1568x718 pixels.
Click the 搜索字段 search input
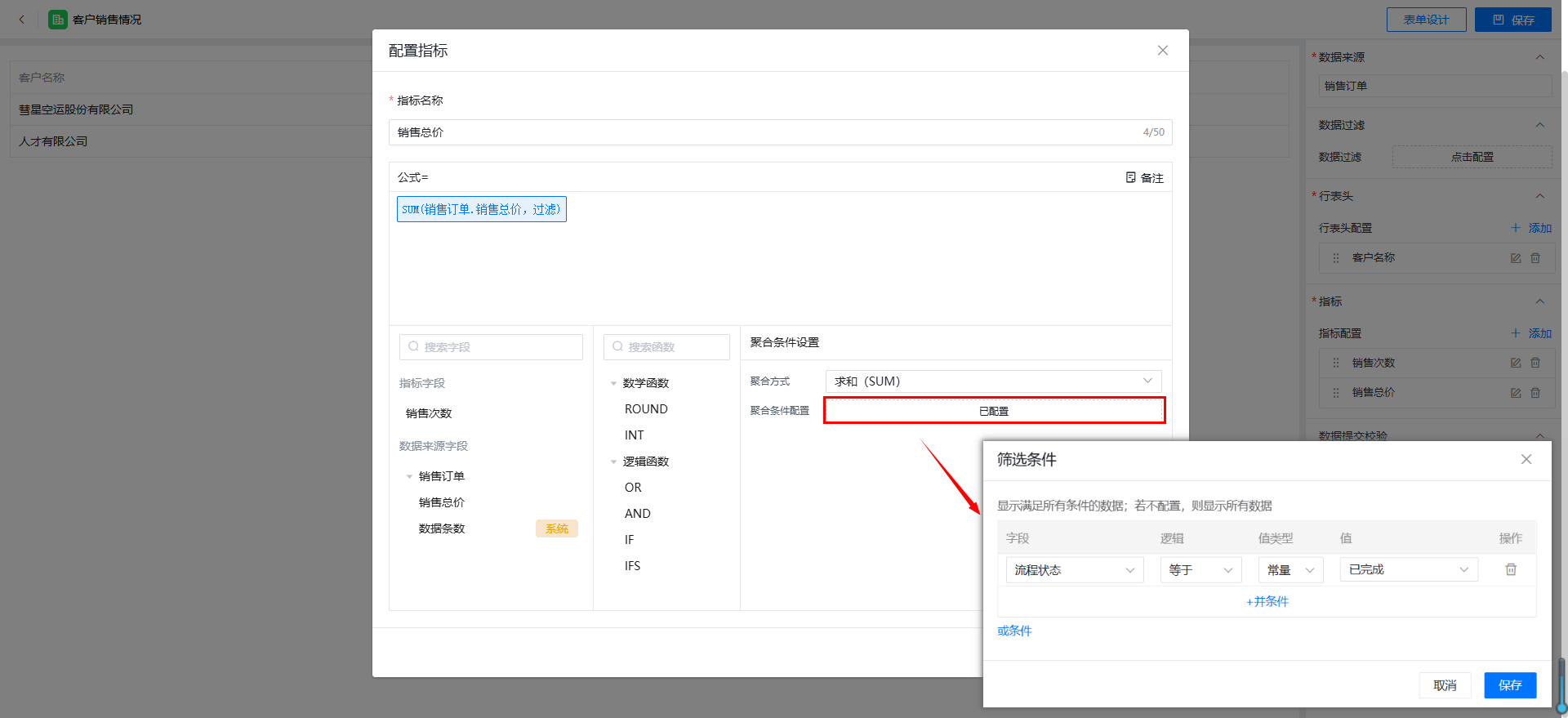(491, 347)
